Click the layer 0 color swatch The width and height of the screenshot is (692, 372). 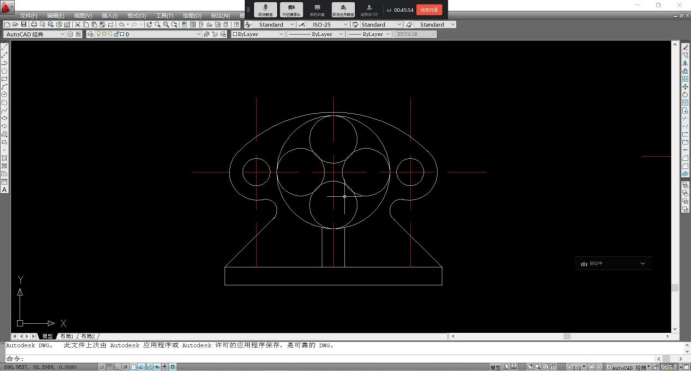(122, 34)
